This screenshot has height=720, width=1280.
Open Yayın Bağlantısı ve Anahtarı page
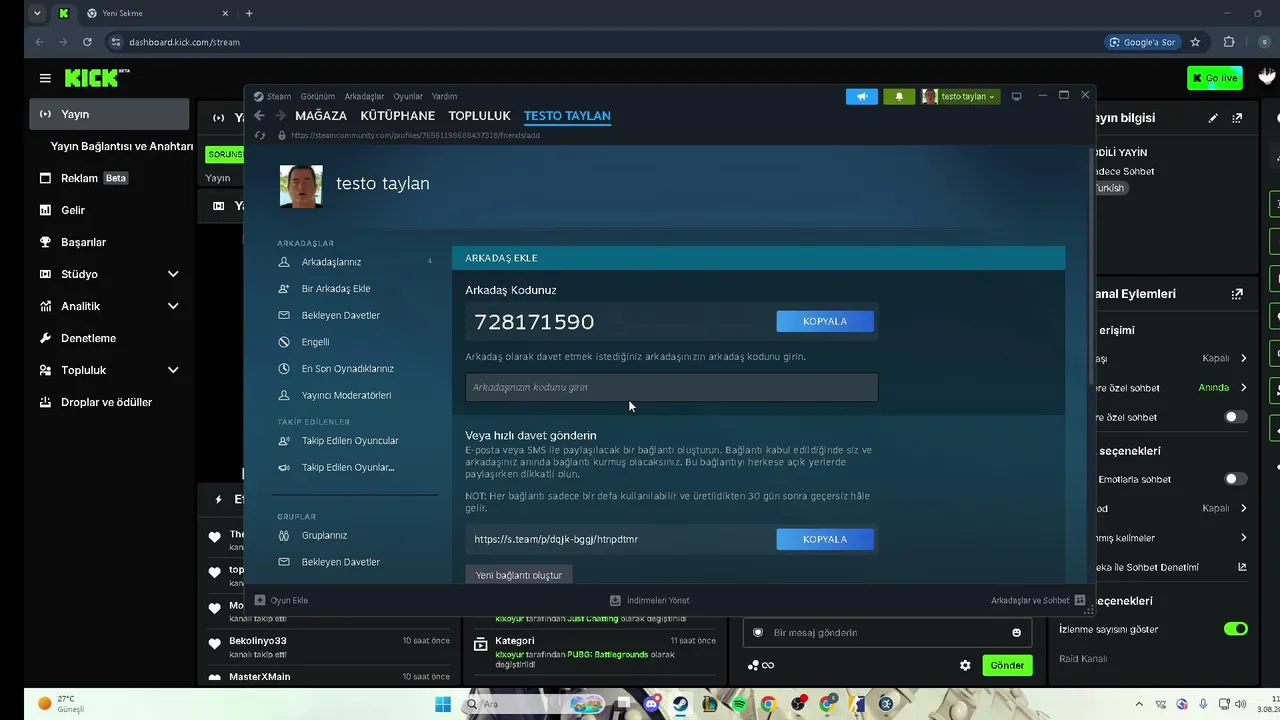(121, 146)
